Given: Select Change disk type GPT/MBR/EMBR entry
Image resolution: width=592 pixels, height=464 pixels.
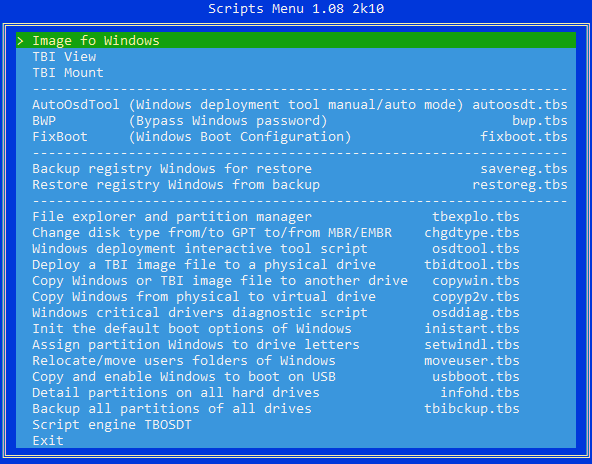Looking at the screenshot, I should [296, 233].
